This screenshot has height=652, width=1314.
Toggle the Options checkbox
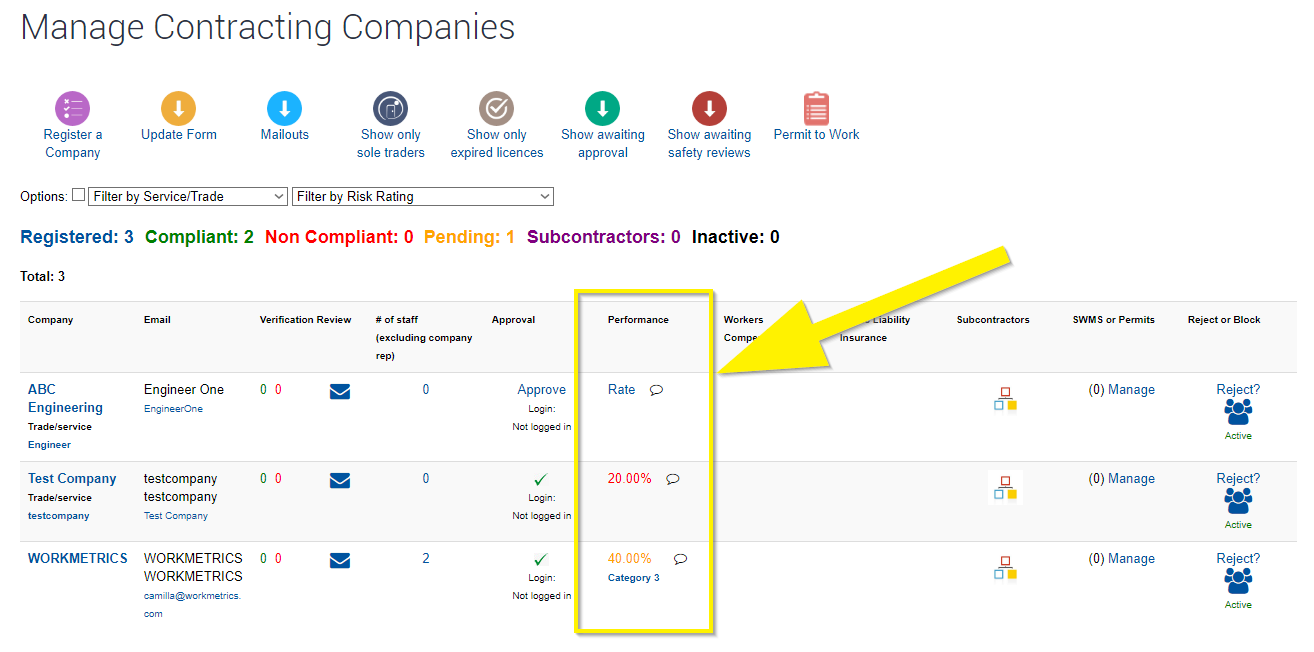79,195
